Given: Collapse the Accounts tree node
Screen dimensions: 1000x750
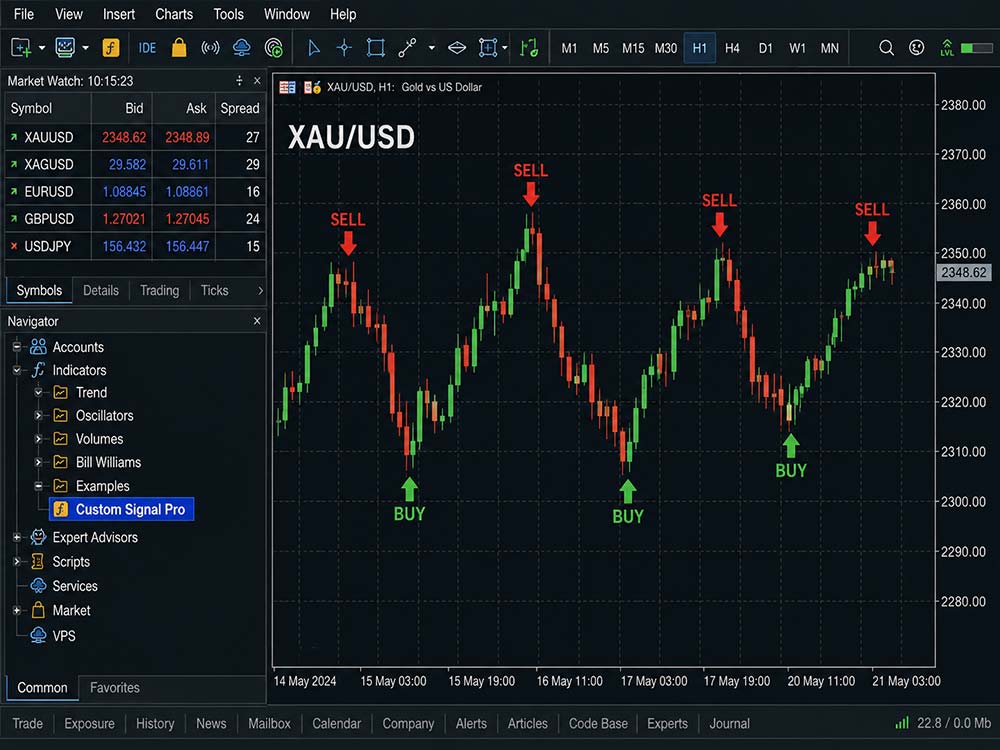Looking at the screenshot, I should tap(17, 347).
